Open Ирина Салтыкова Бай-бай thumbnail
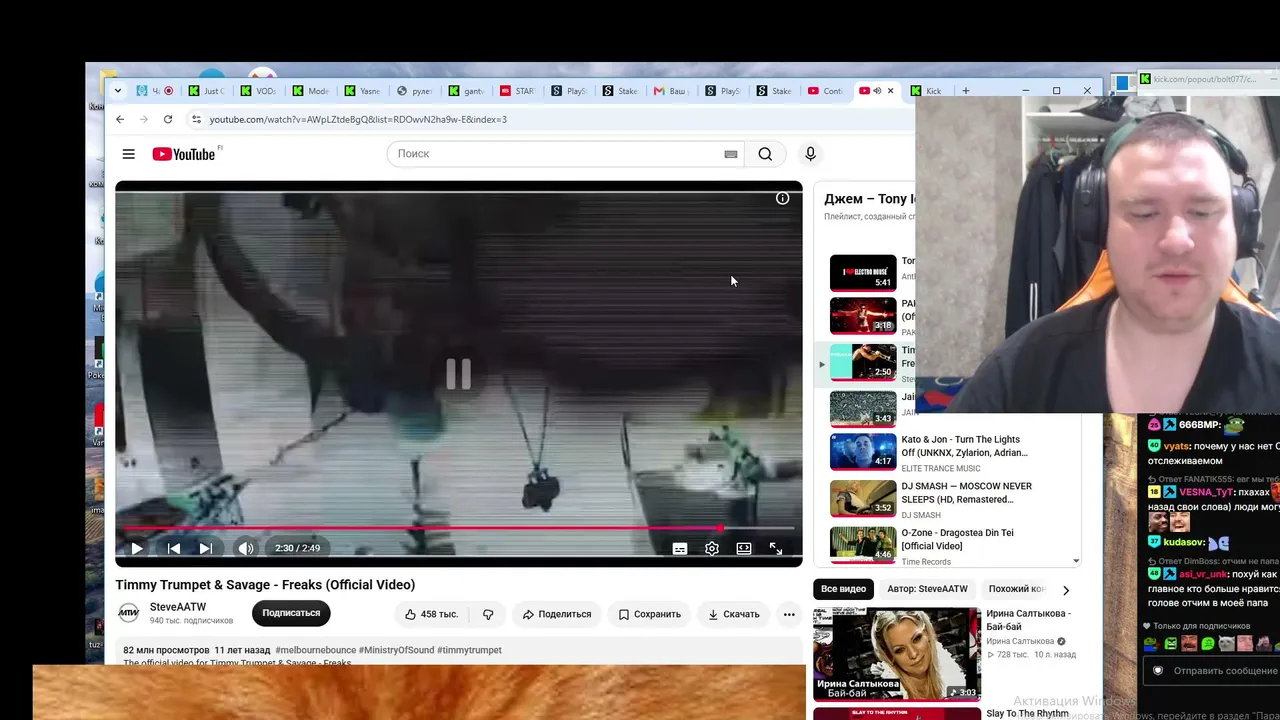The height and width of the screenshot is (720, 1280). tap(897, 654)
